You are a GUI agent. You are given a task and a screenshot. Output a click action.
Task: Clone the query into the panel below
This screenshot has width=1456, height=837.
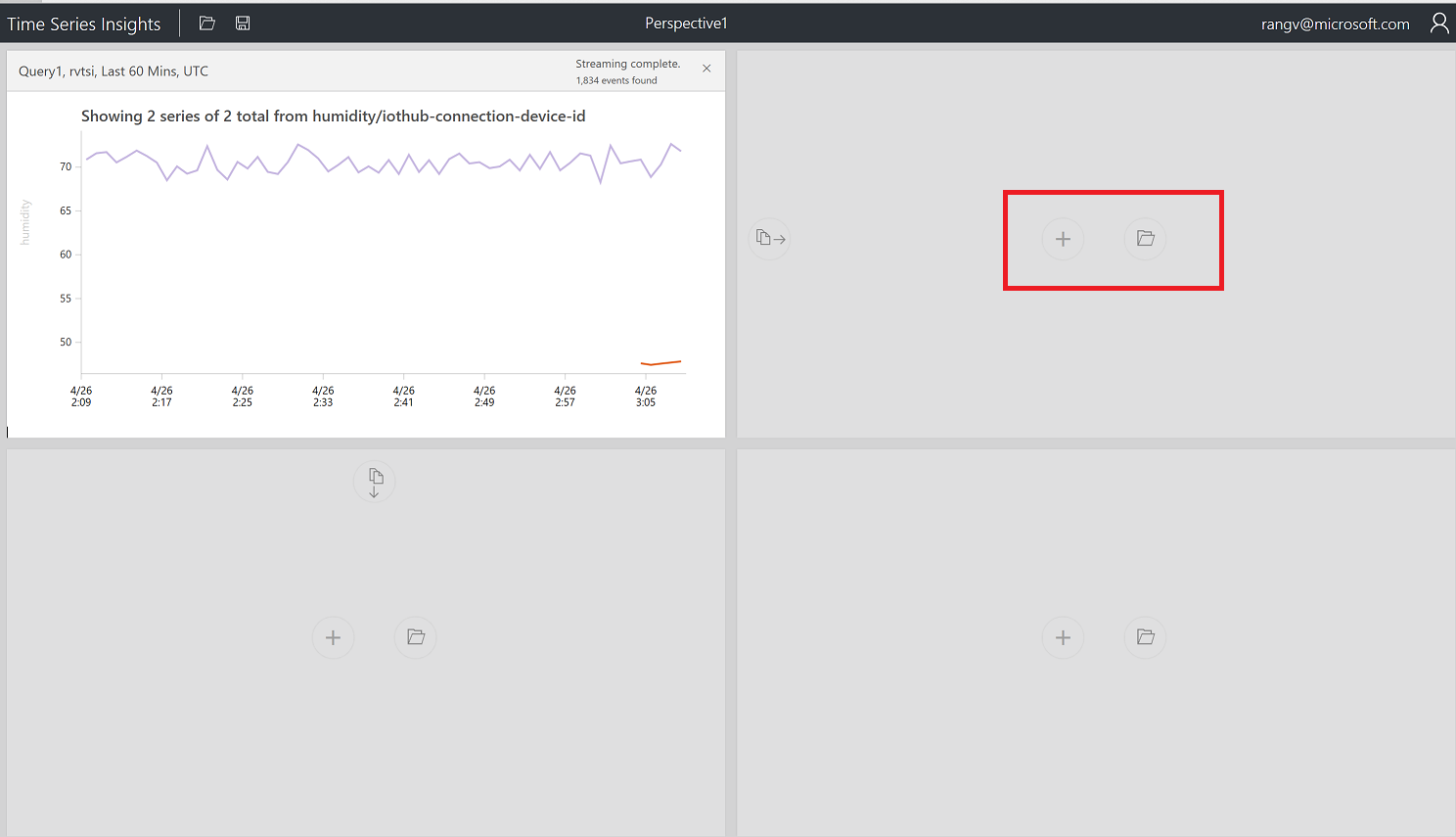tap(375, 482)
